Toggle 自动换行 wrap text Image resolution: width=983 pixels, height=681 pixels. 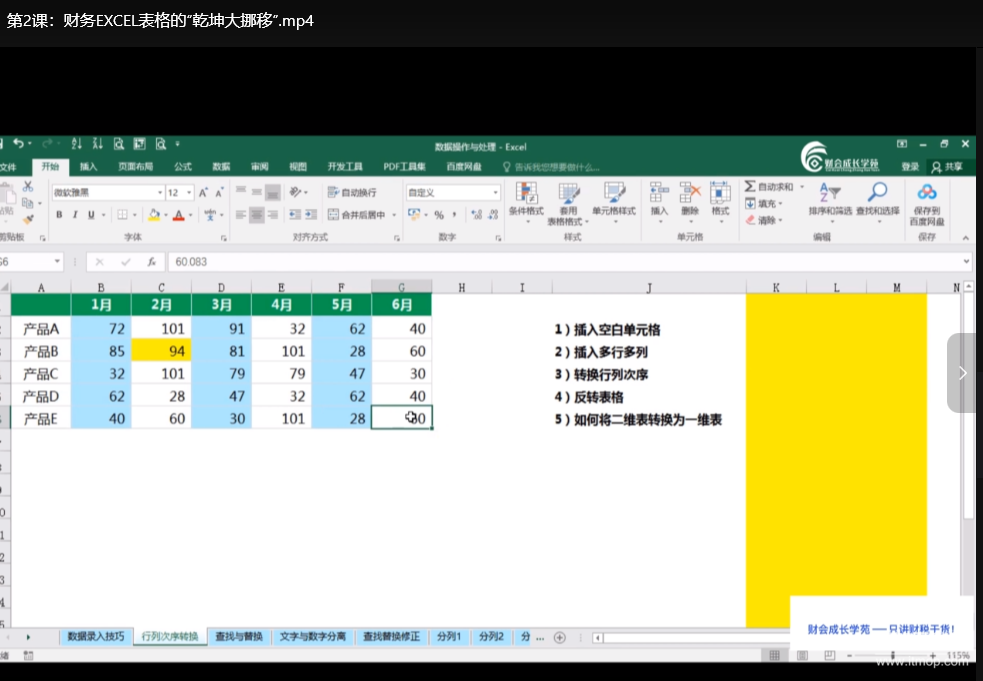[x=352, y=193]
